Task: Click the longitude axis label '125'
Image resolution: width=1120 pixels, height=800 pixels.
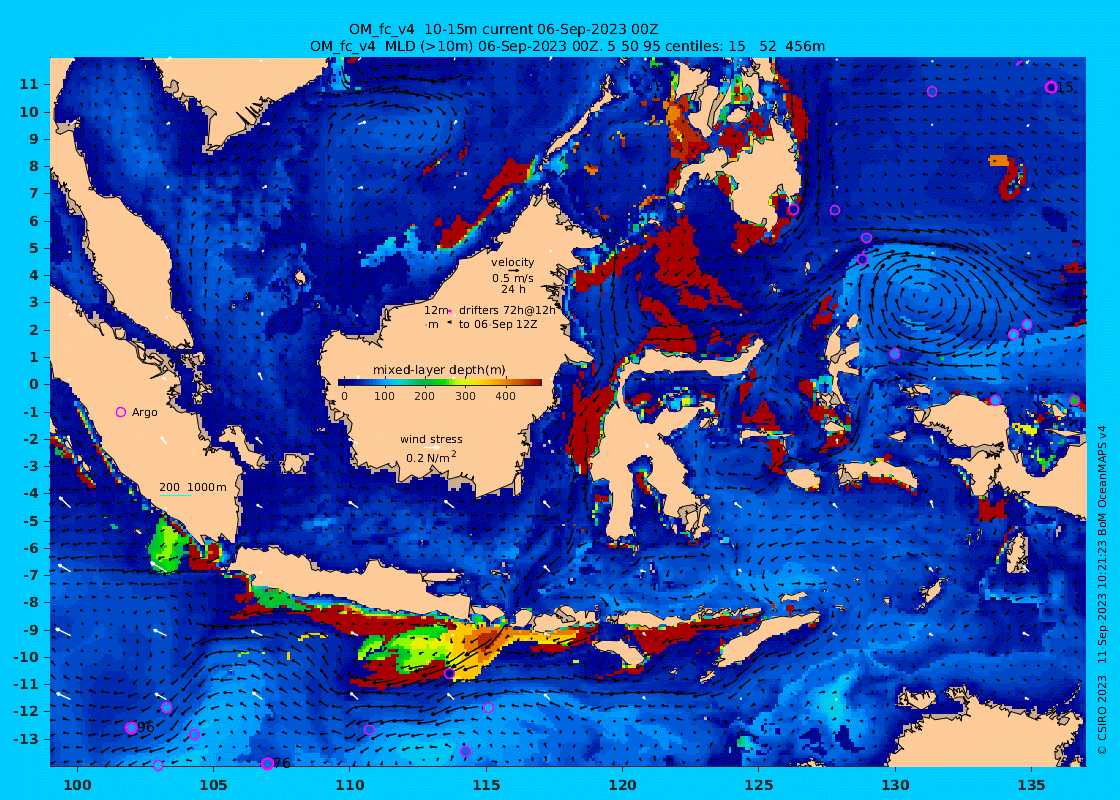Action: 759,785
